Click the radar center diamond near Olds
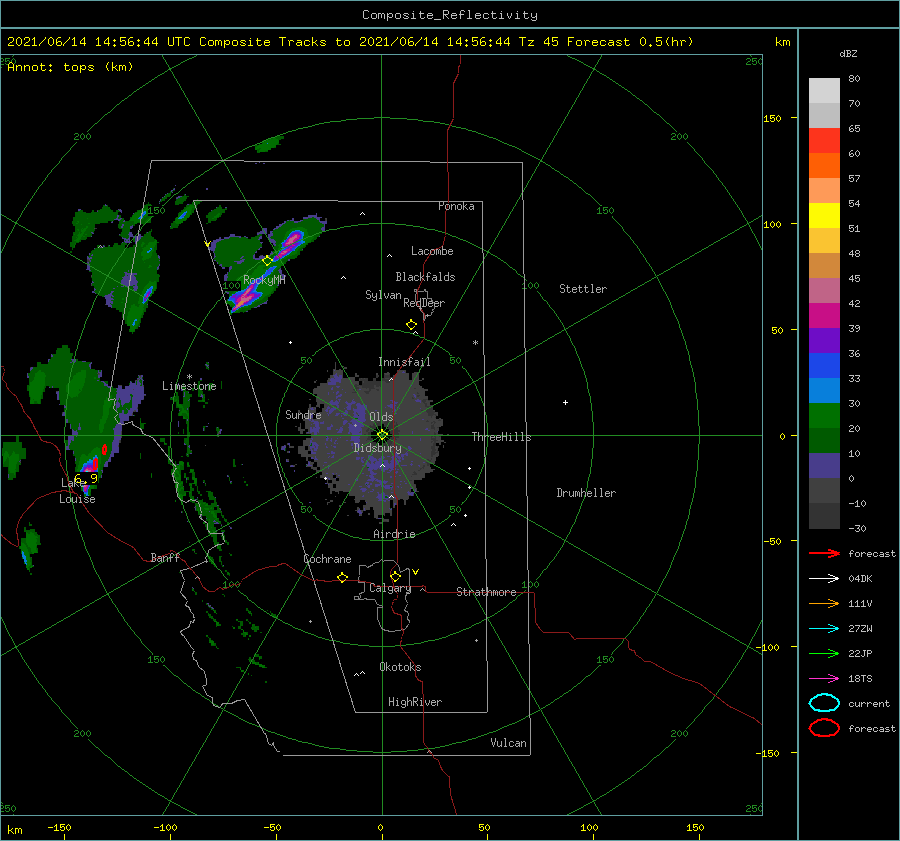Image resolution: width=900 pixels, height=841 pixels. coord(382,435)
